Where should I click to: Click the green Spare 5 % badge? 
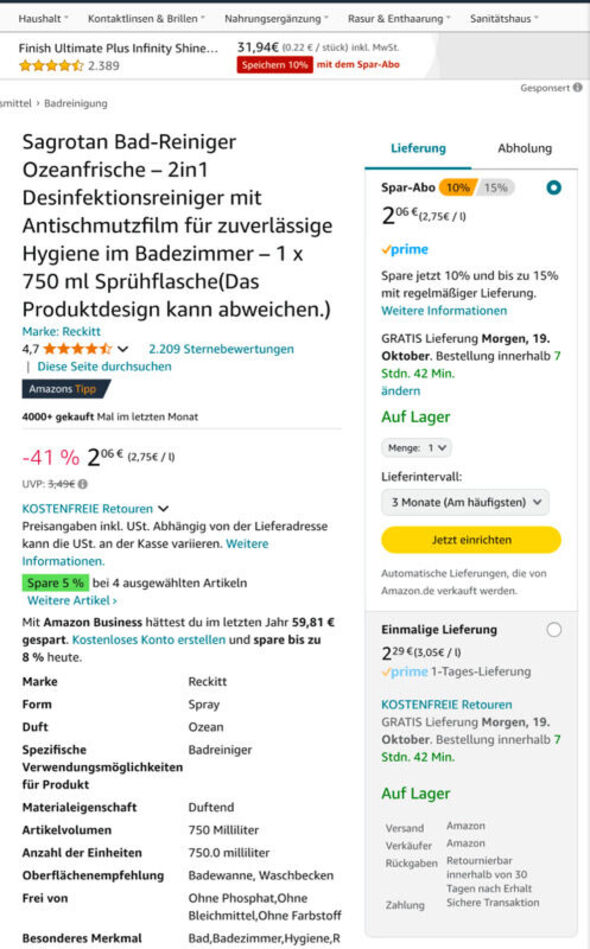pos(56,583)
